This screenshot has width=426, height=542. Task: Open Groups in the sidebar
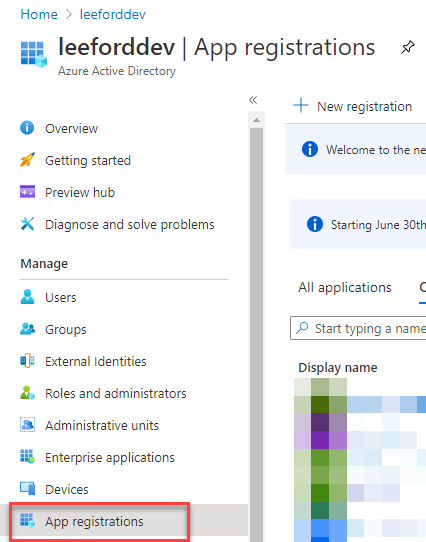click(x=66, y=330)
